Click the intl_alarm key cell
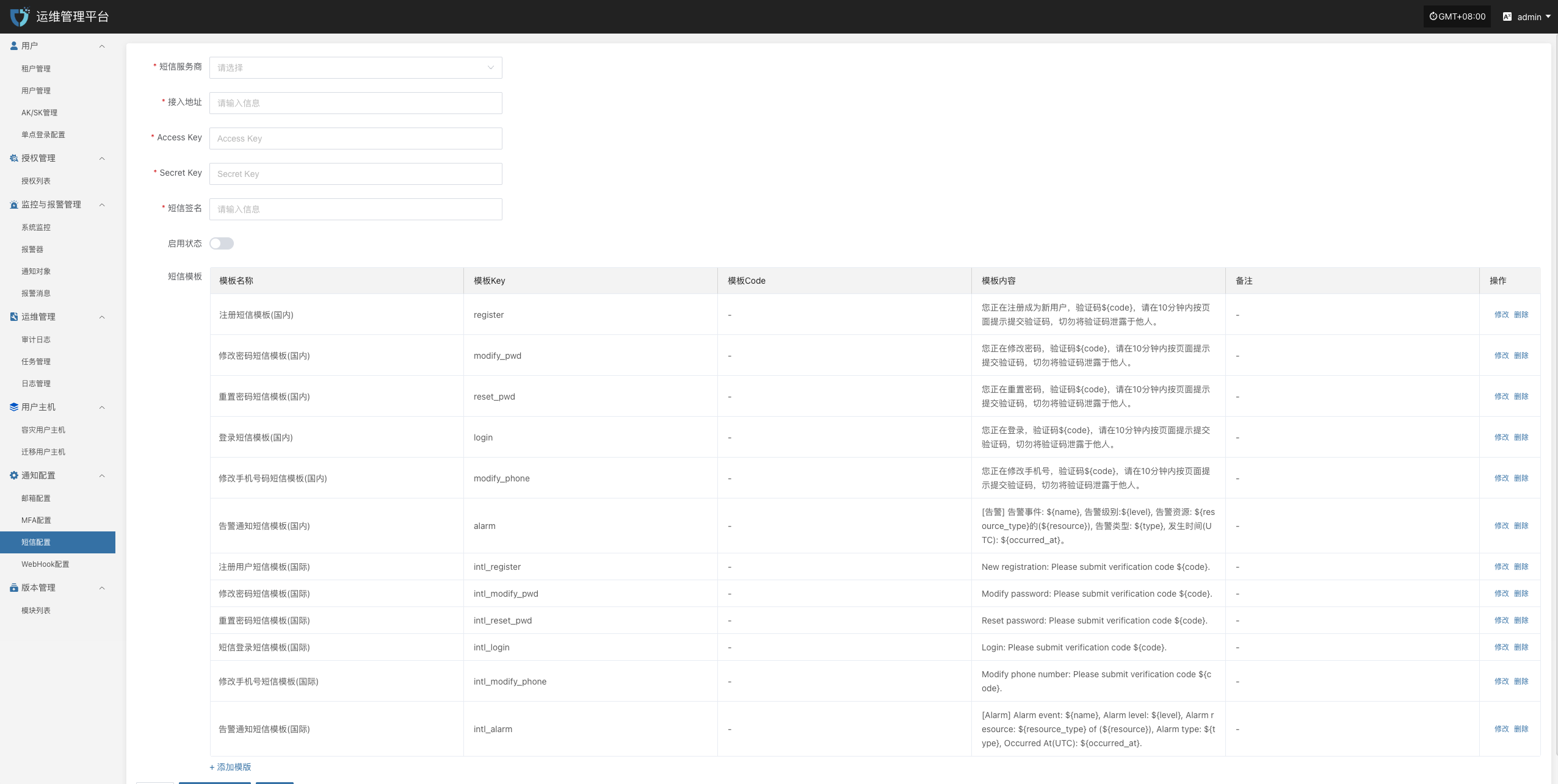 [590, 729]
